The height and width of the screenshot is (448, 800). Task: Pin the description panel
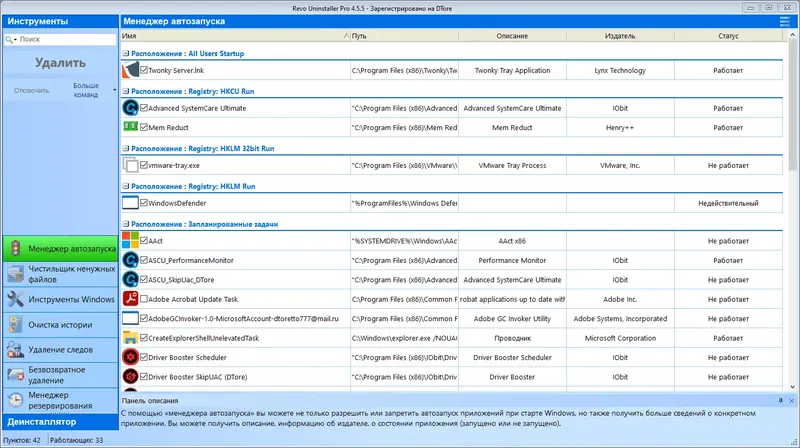[x=781, y=401]
